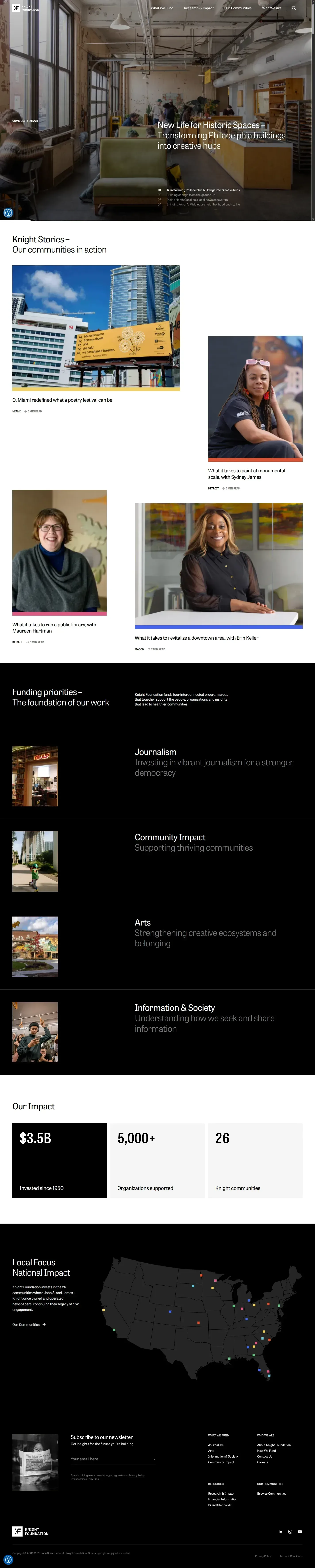
Task: Open footer Information & Society link
Action: click(x=223, y=1457)
